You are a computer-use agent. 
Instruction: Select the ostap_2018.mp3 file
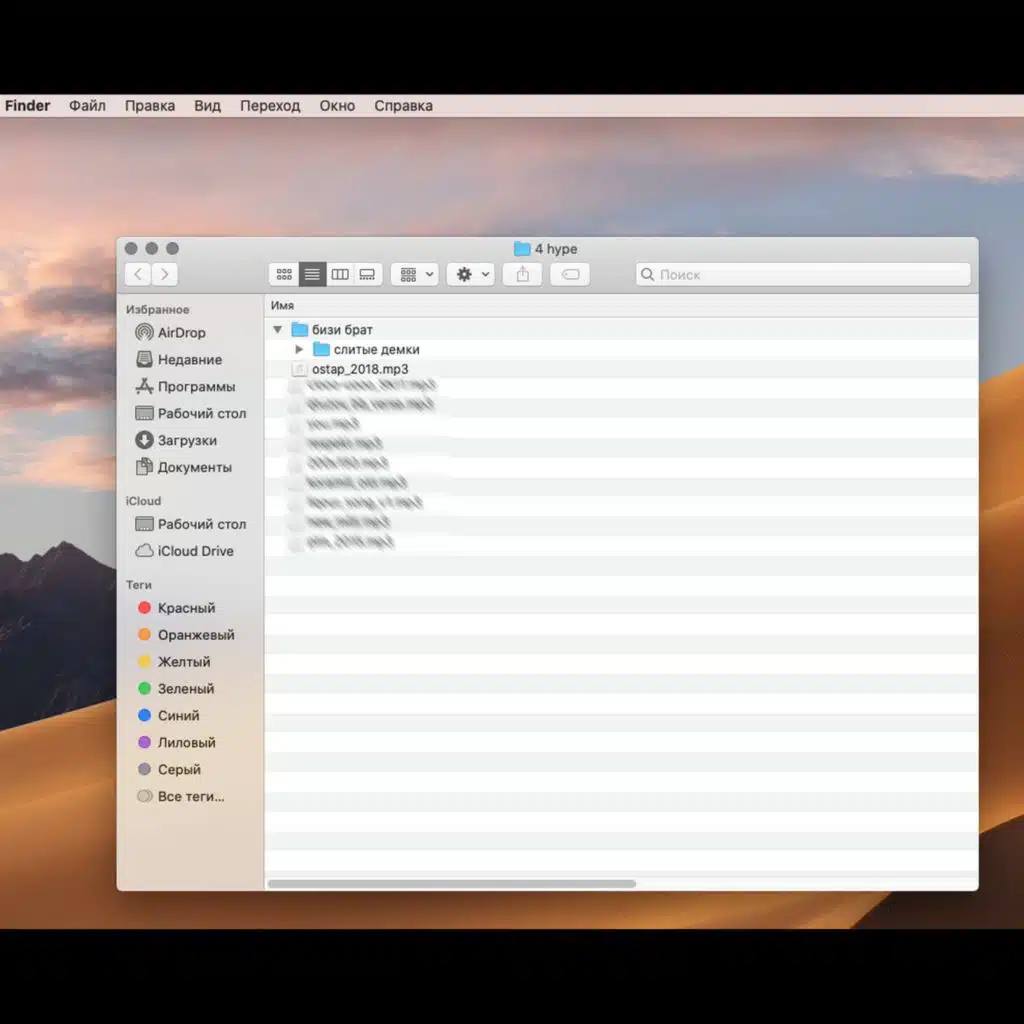(x=360, y=369)
